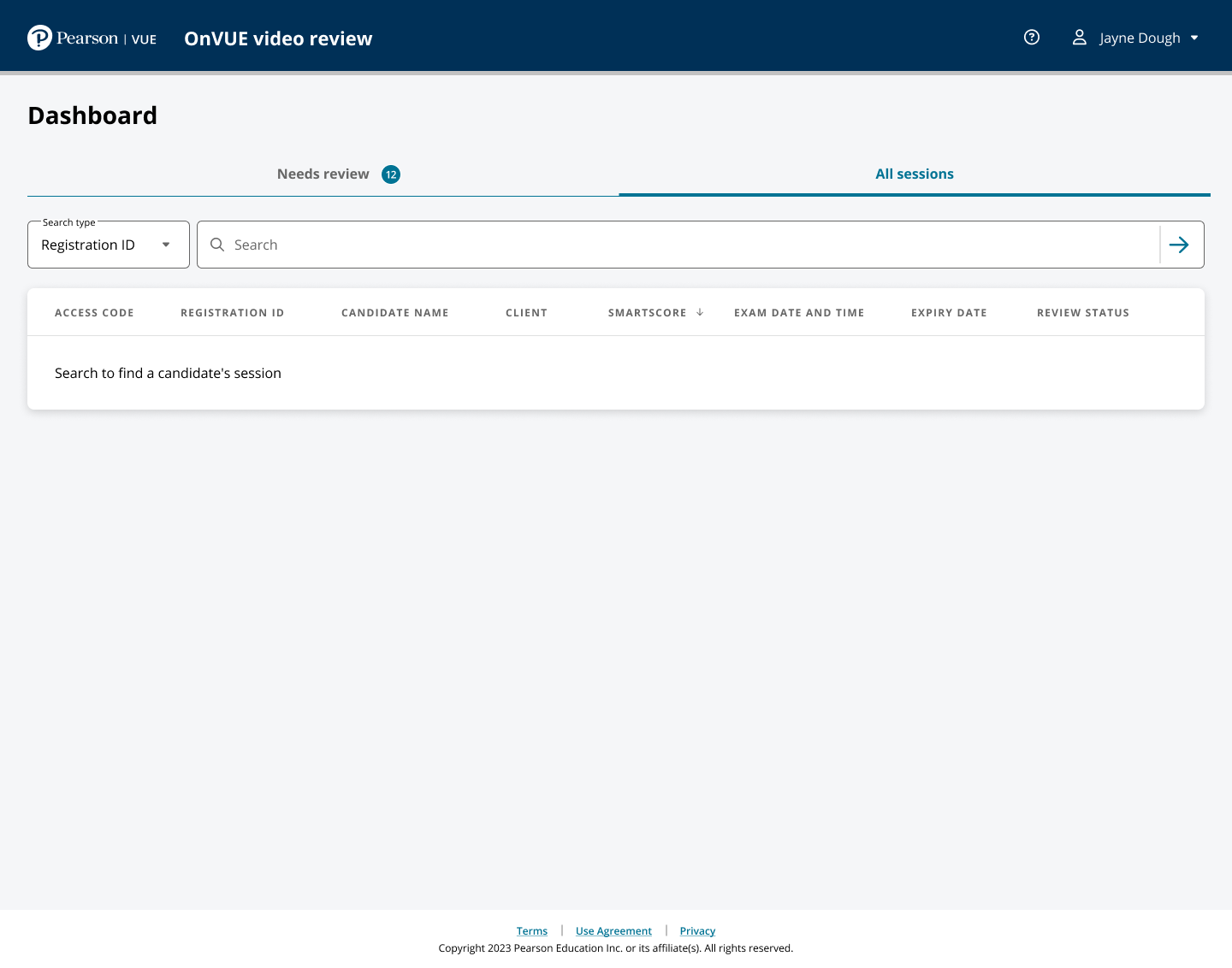Click the magnifier icon in search box
The height and width of the screenshot is (968, 1232).
coord(217,245)
